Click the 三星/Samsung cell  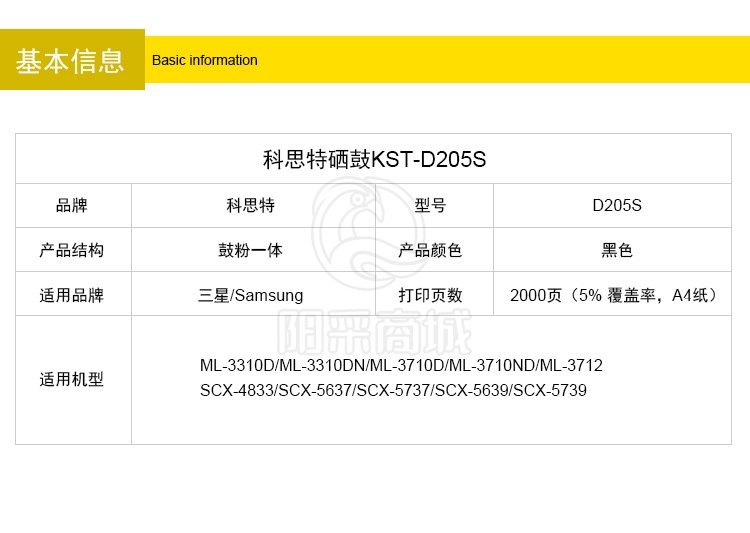coord(251,295)
